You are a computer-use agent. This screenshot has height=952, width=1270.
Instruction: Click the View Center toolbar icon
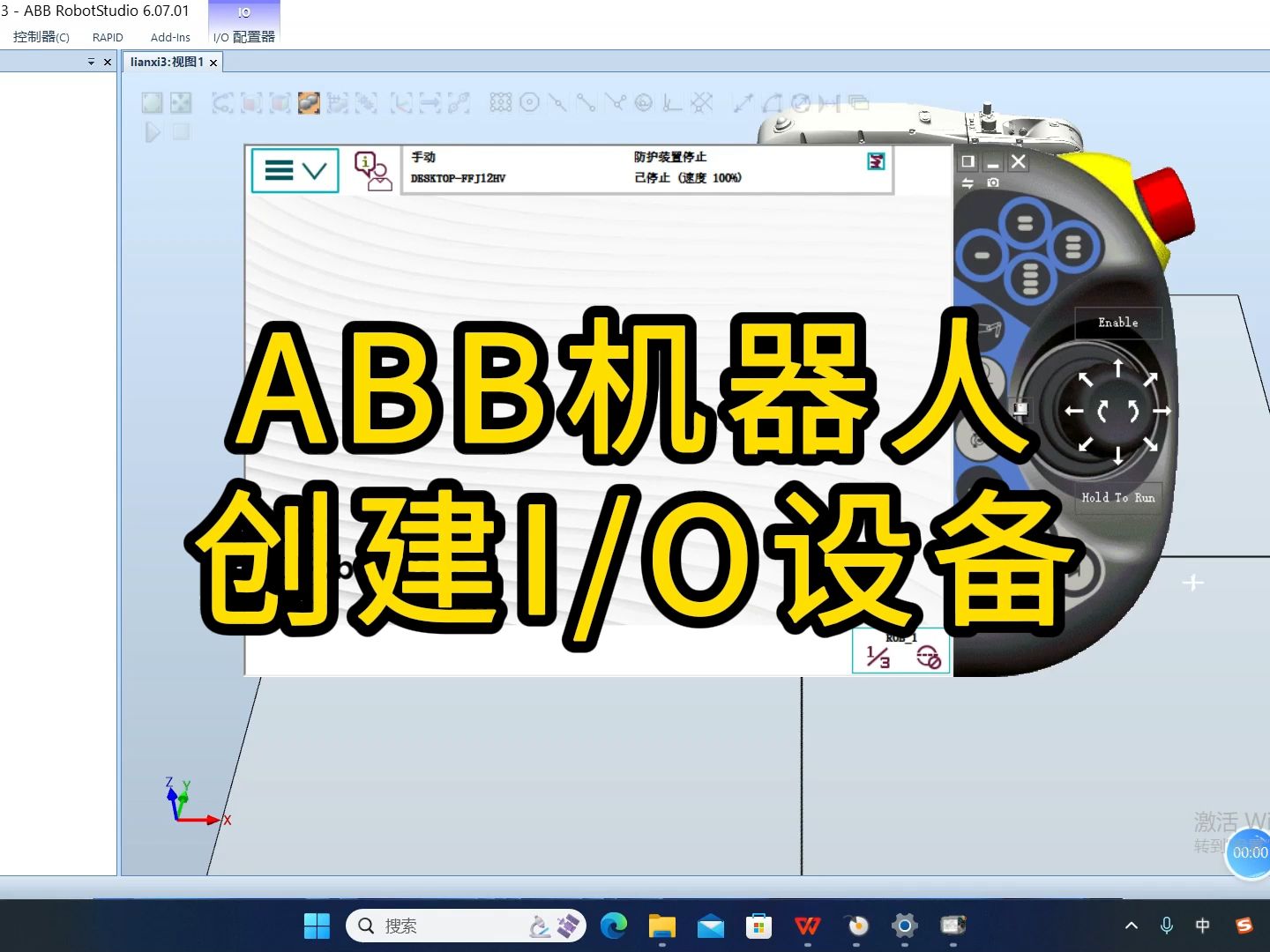181,103
